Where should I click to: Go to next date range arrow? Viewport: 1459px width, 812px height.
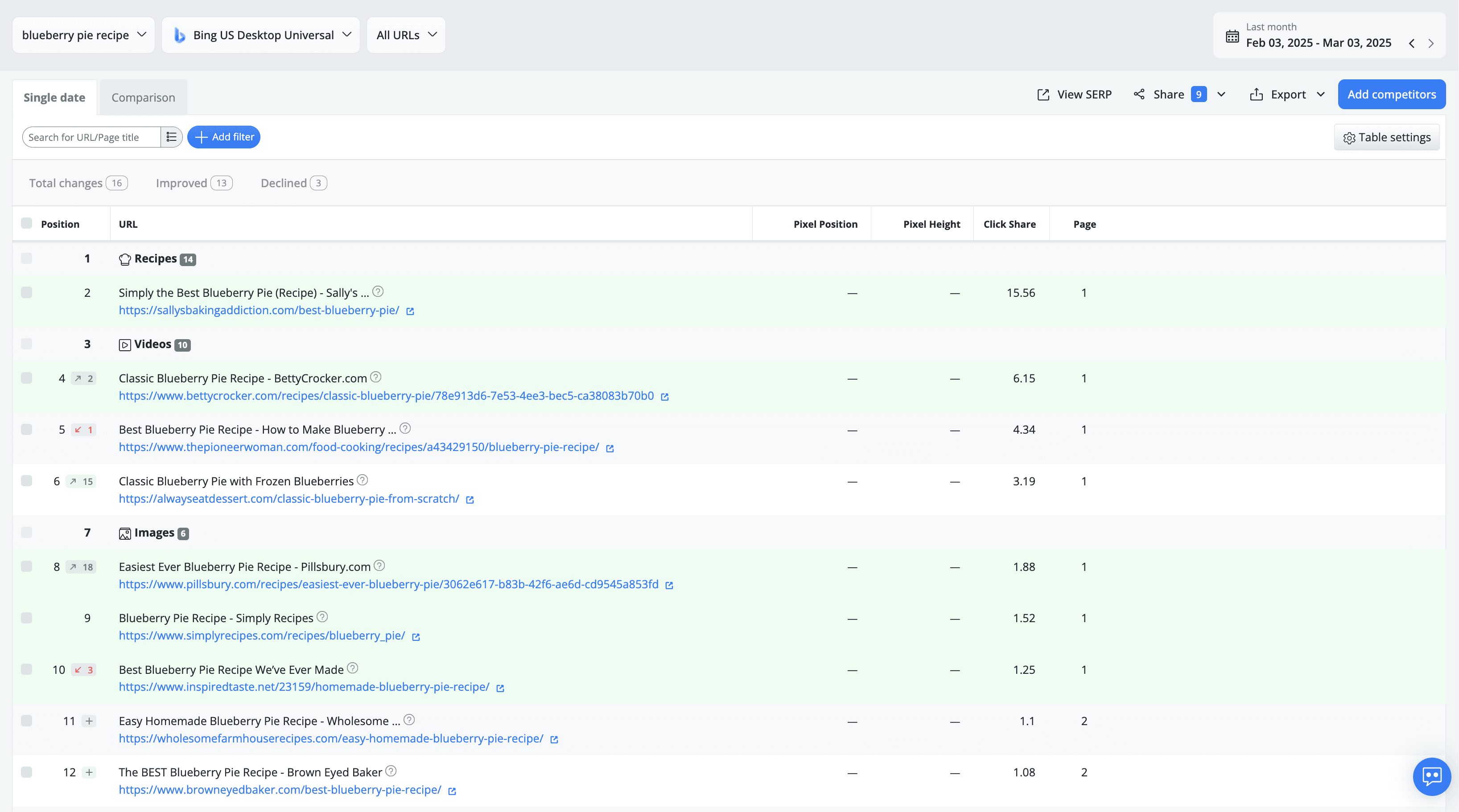(1431, 44)
